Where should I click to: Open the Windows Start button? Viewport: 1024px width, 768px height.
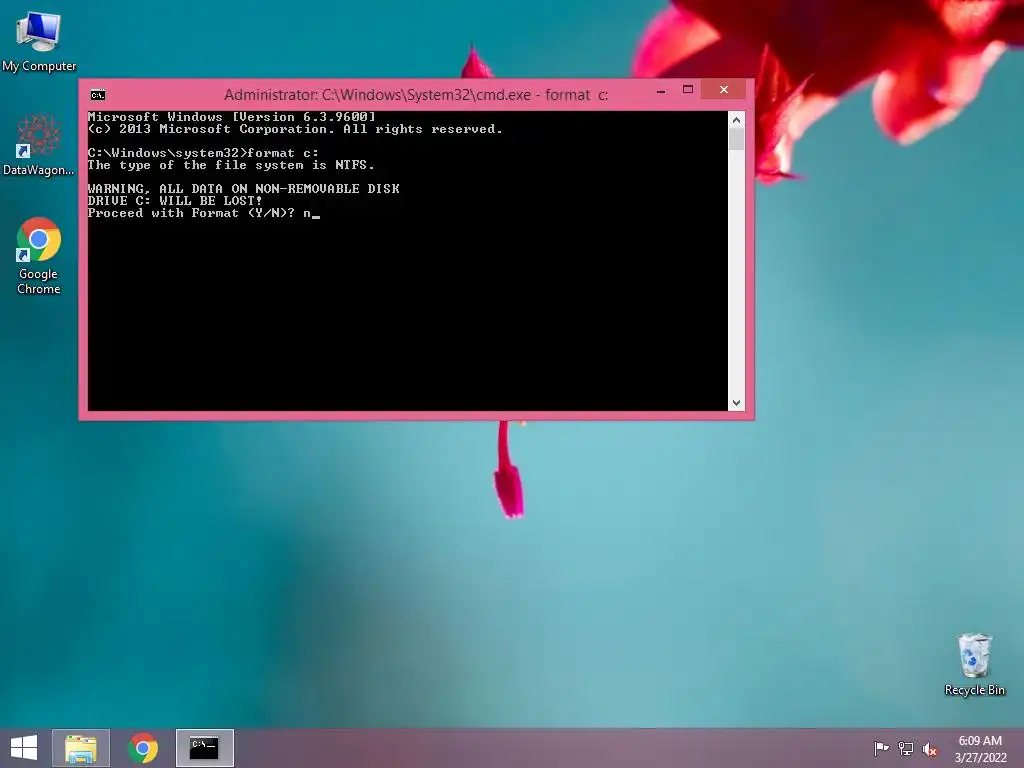(24, 748)
